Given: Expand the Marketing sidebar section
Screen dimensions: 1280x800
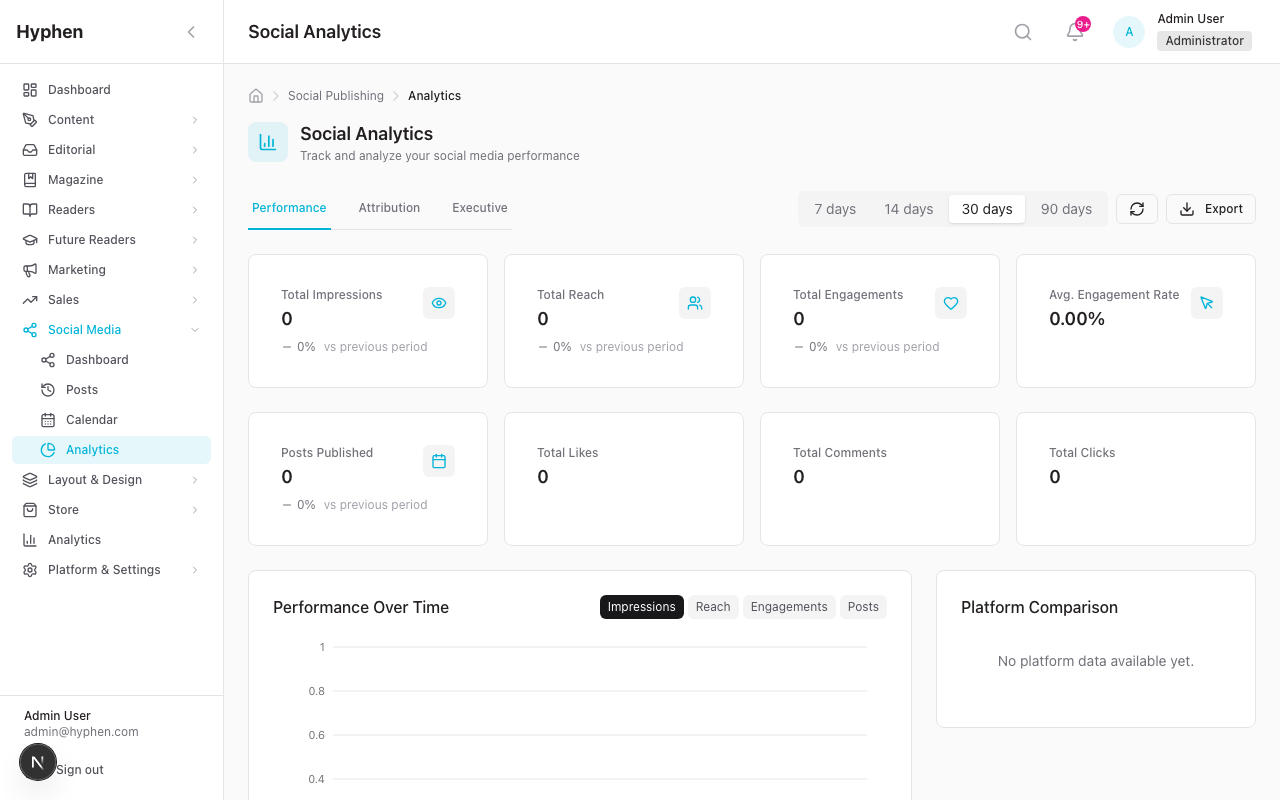Looking at the screenshot, I should pyautogui.click(x=111, y=269).
